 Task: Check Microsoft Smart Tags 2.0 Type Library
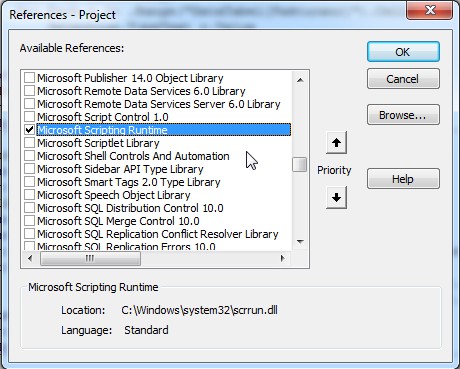coord(29,182)
